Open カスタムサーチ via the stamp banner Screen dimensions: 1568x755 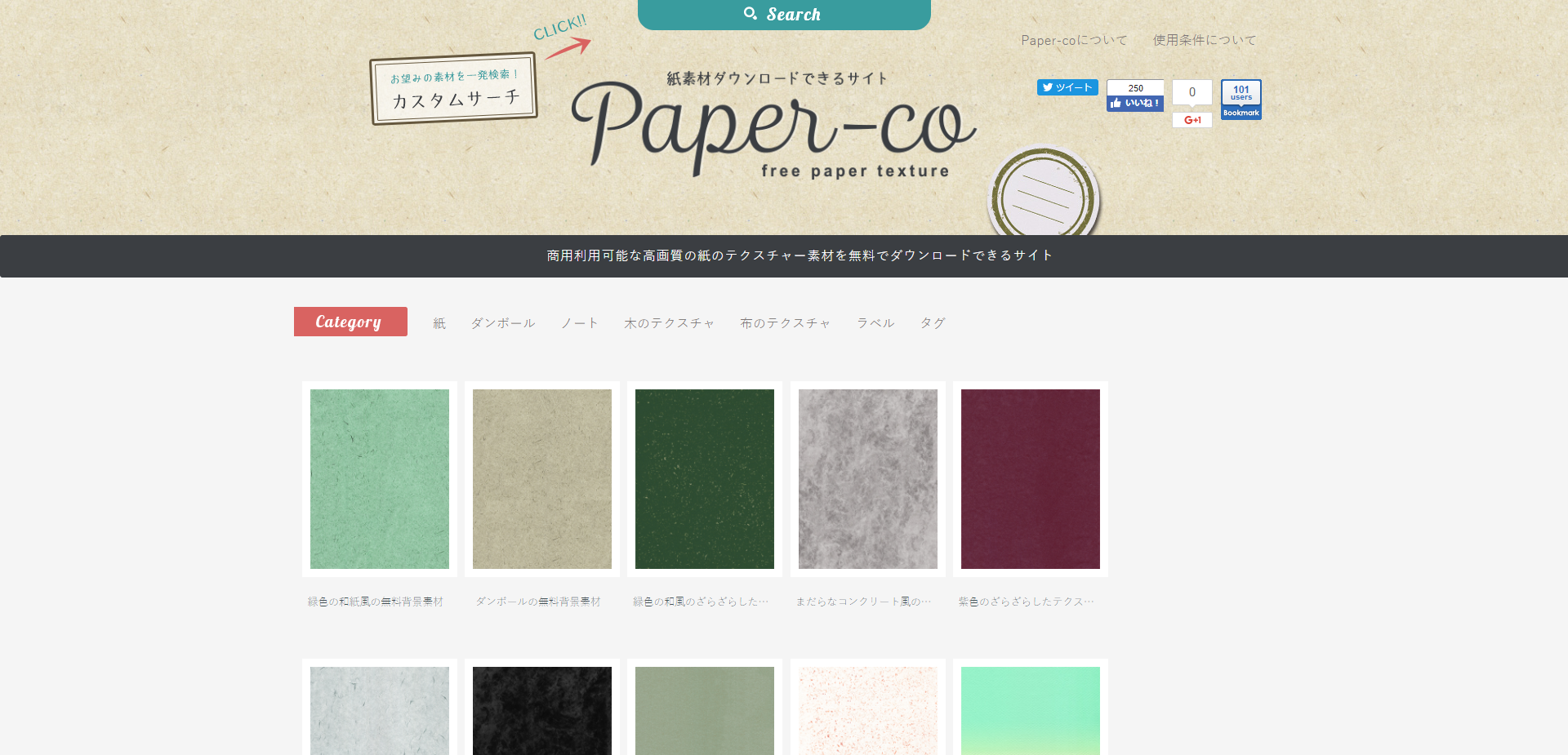click(454, 90)
